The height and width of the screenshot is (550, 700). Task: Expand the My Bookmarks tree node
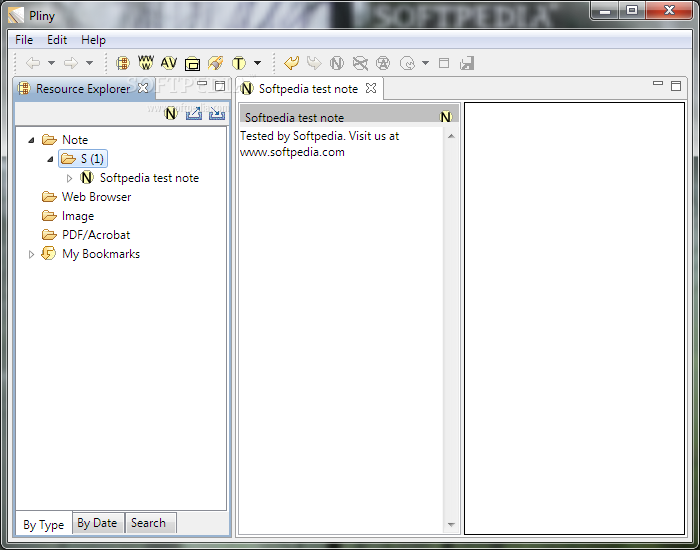point(31,254)
